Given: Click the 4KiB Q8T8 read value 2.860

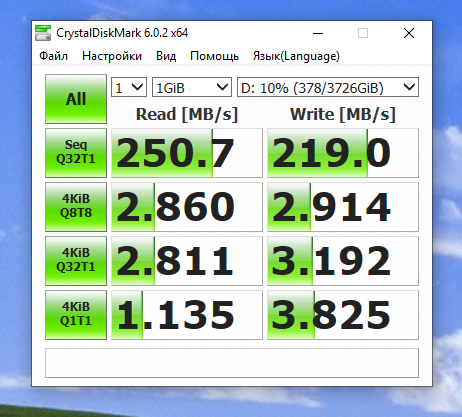Looking at the screenshot, I should pos(187,207).
